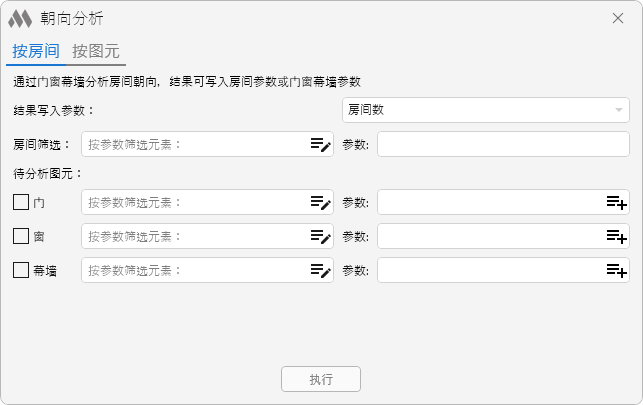
Task: Click edit-filter icon in 房间筛选 row
Action: tap(320, 144)
